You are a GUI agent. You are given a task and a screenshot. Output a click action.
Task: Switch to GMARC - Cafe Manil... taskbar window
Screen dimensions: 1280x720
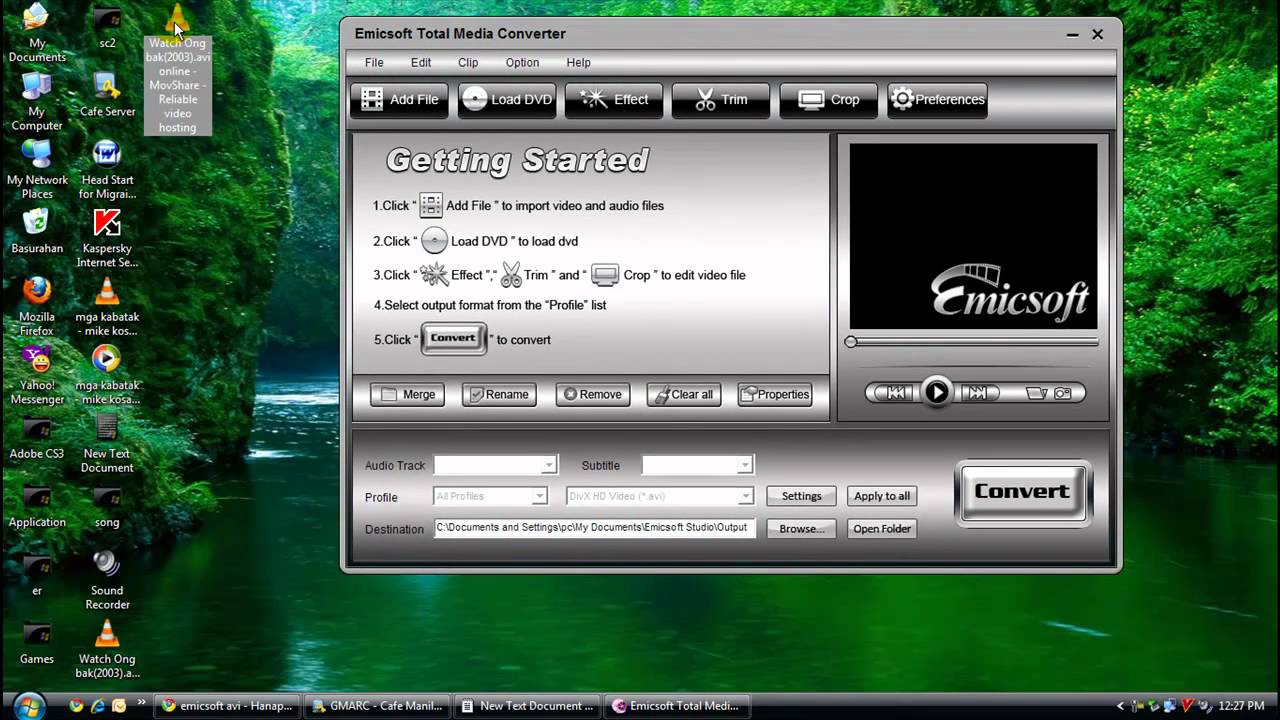[376, 706]
